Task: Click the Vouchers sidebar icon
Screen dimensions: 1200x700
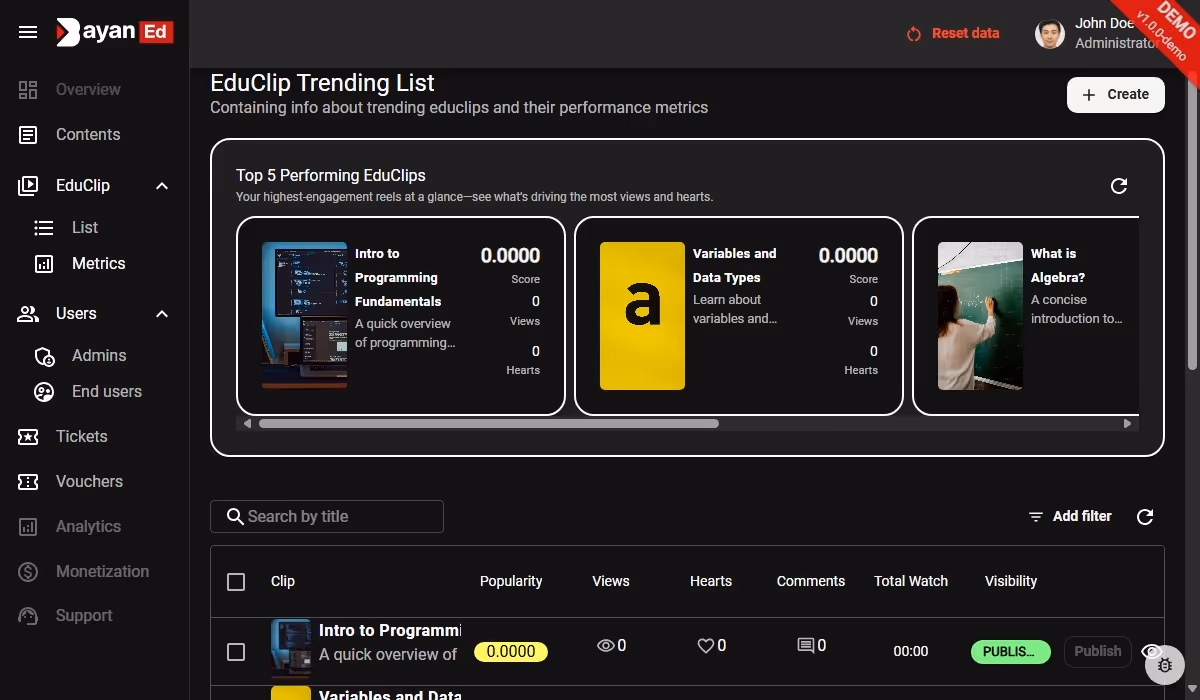Action: click(28, 481)
